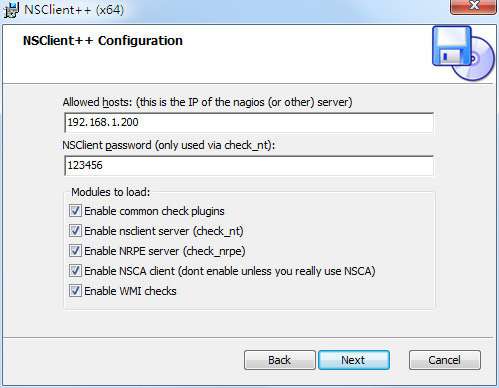Click the NSClient++ installer icon in title bar
Image resolution: width=499 pixels, height=388 pixels.
11,10
